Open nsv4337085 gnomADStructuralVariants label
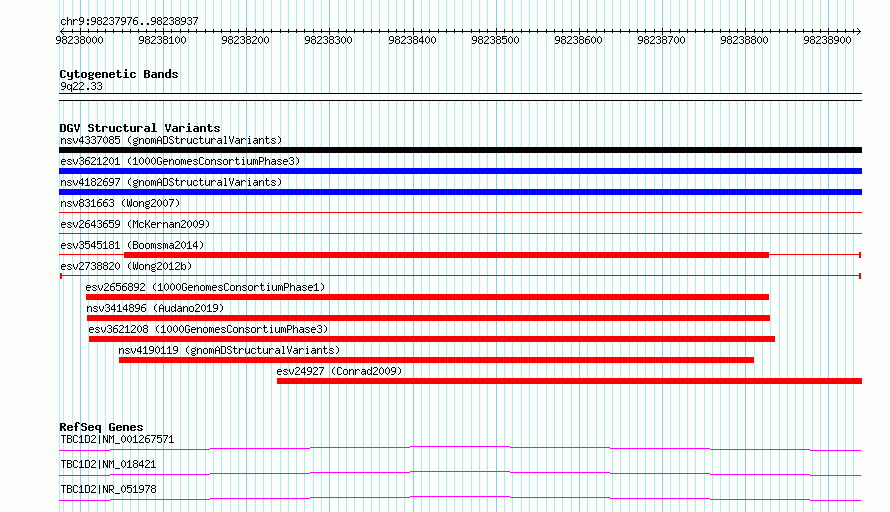Viewport: 890px width, 512px height. tap(171, 140)
